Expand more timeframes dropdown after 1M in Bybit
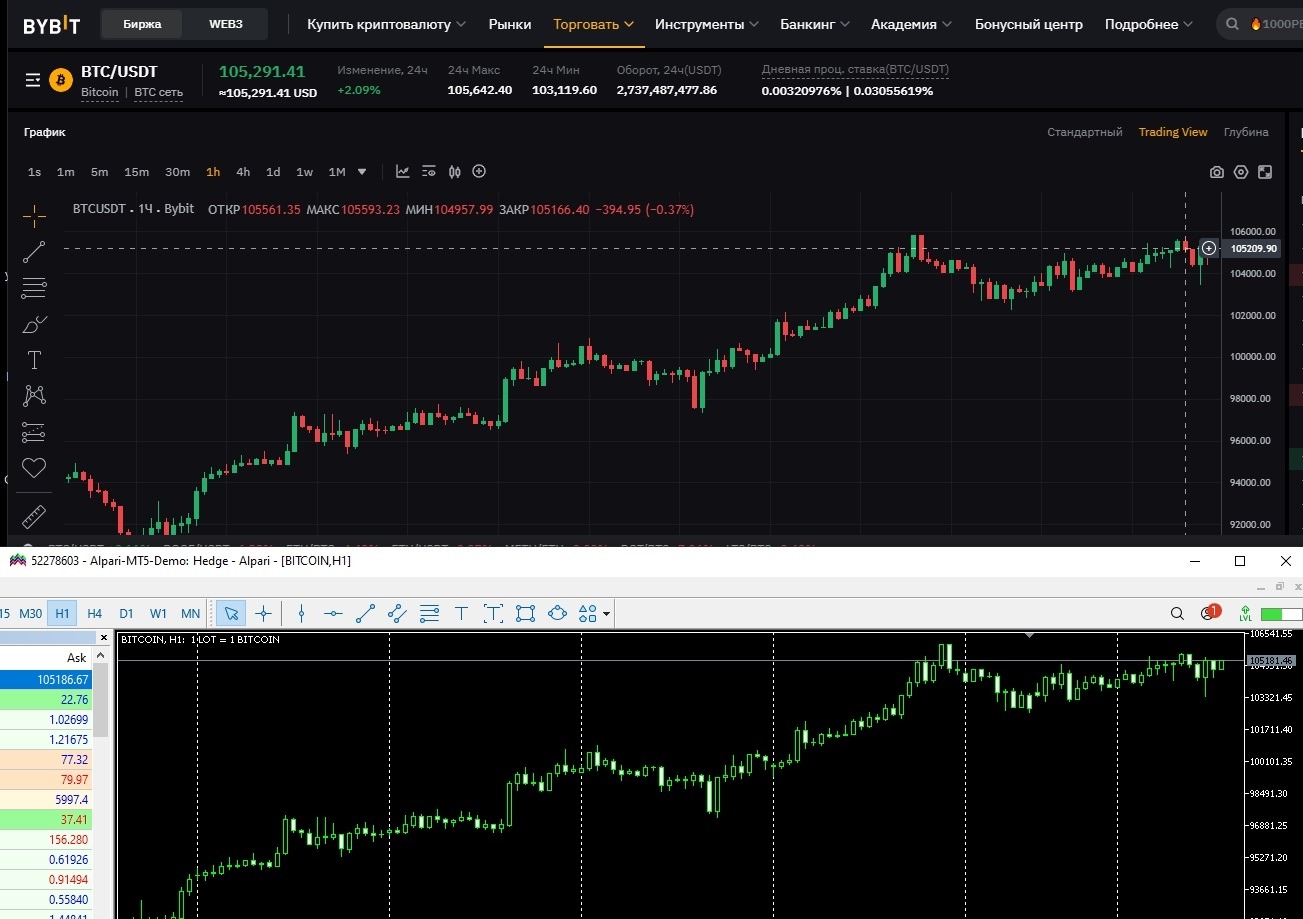 tap(362, 172)
